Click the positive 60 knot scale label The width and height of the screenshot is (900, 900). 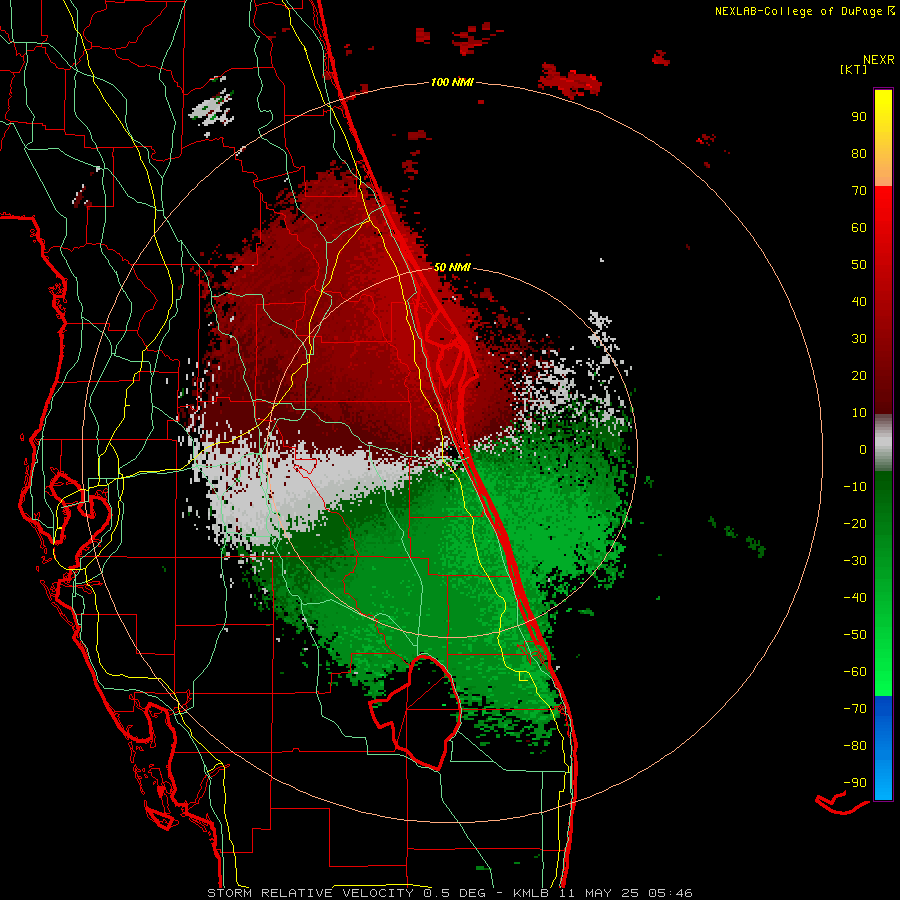click(859, 227)
